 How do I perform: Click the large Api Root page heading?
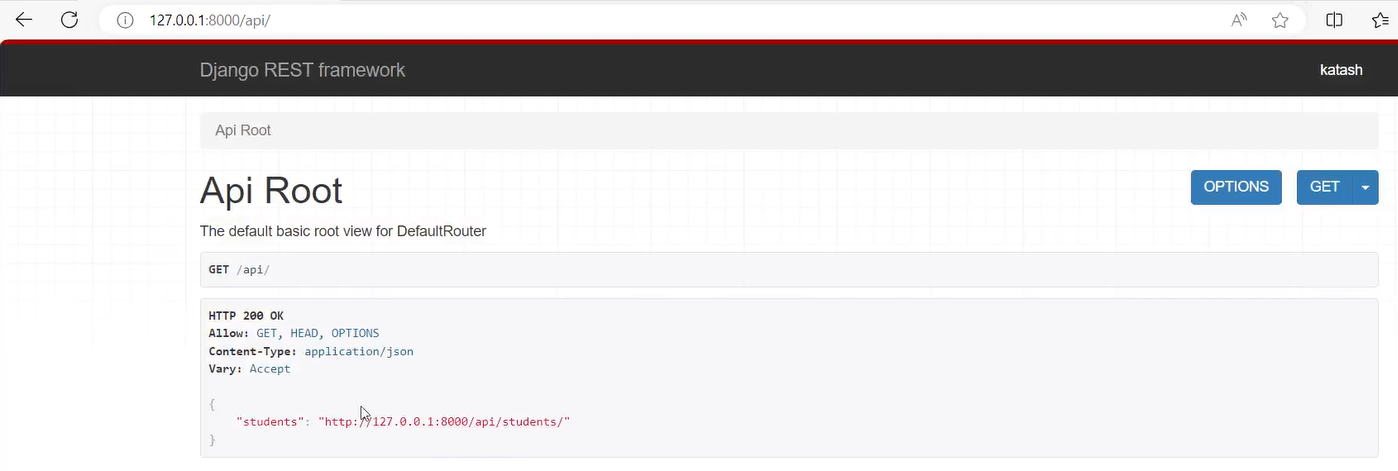[x=271, y=190]
